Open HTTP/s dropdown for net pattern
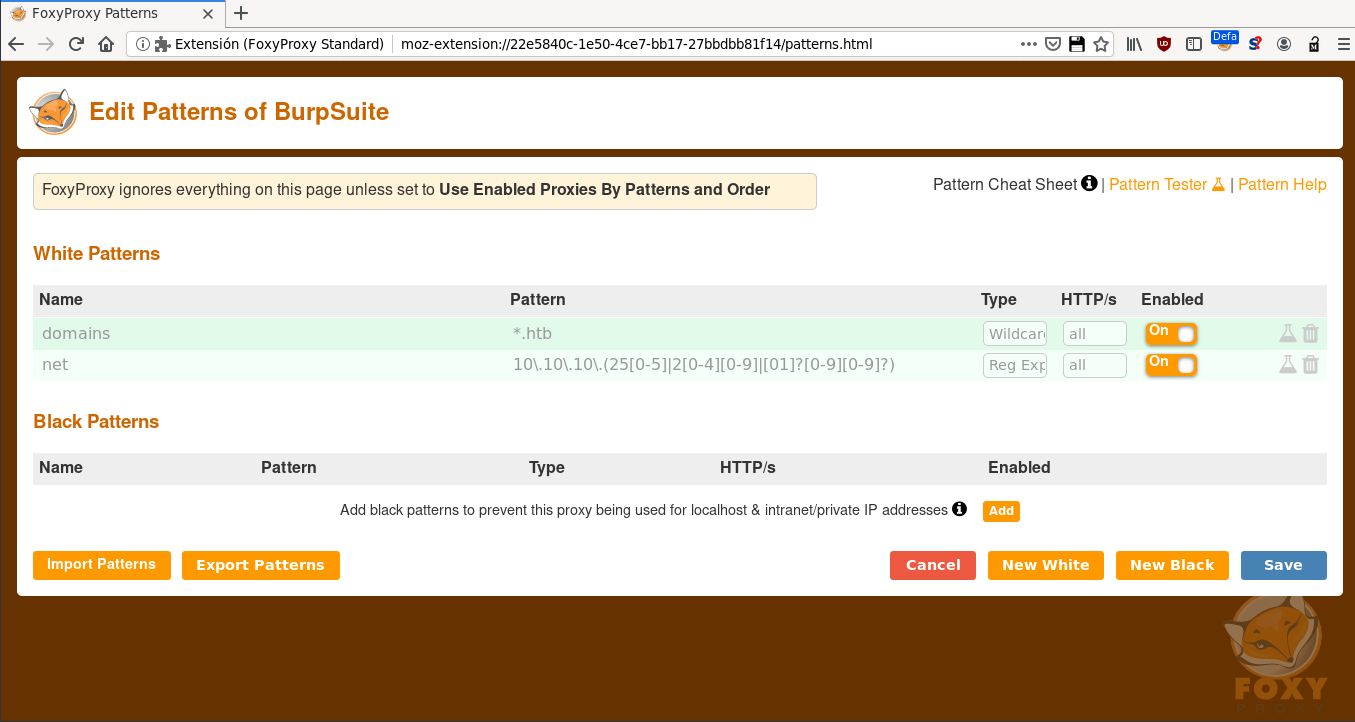The height and width of the screenshot is (722, 1355). click(x=1095, y=365)
